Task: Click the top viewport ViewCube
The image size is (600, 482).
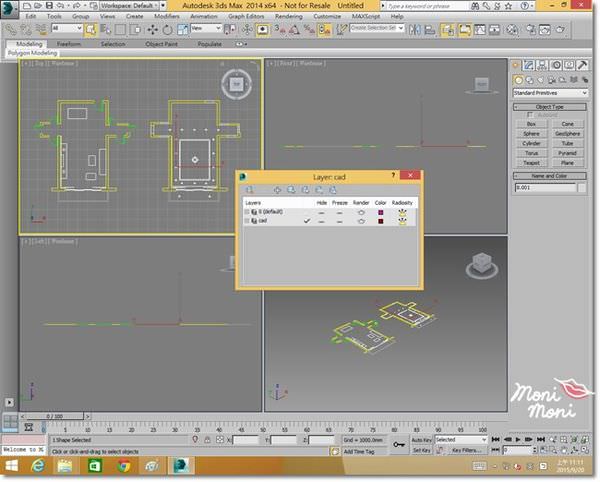Action: tap(236, 83)
